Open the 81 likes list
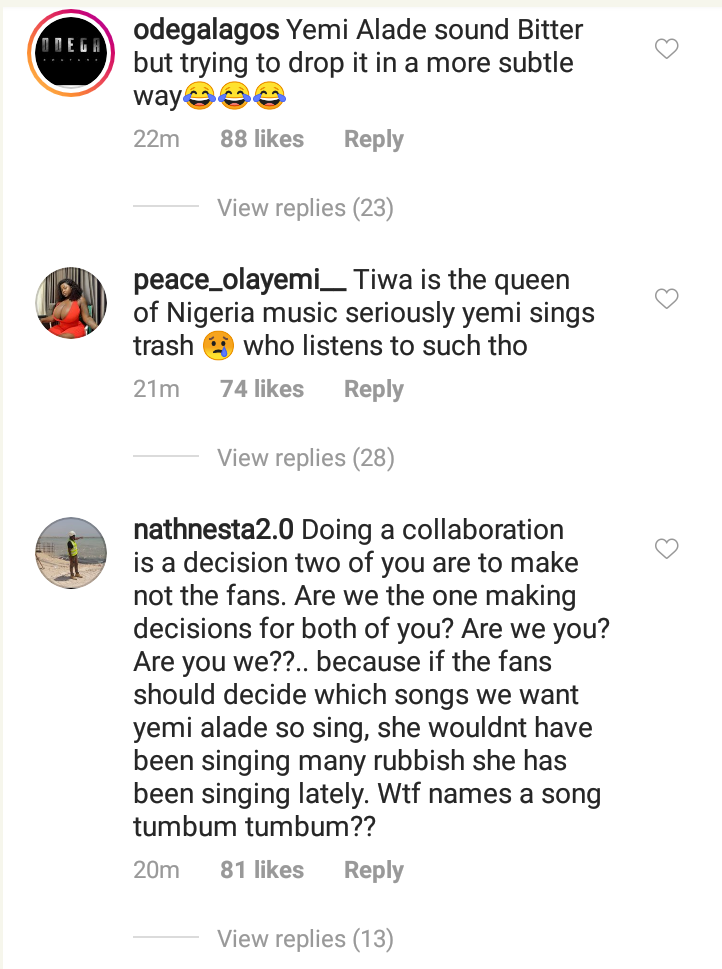The image size is (722, 969). [x=262, y=871]
